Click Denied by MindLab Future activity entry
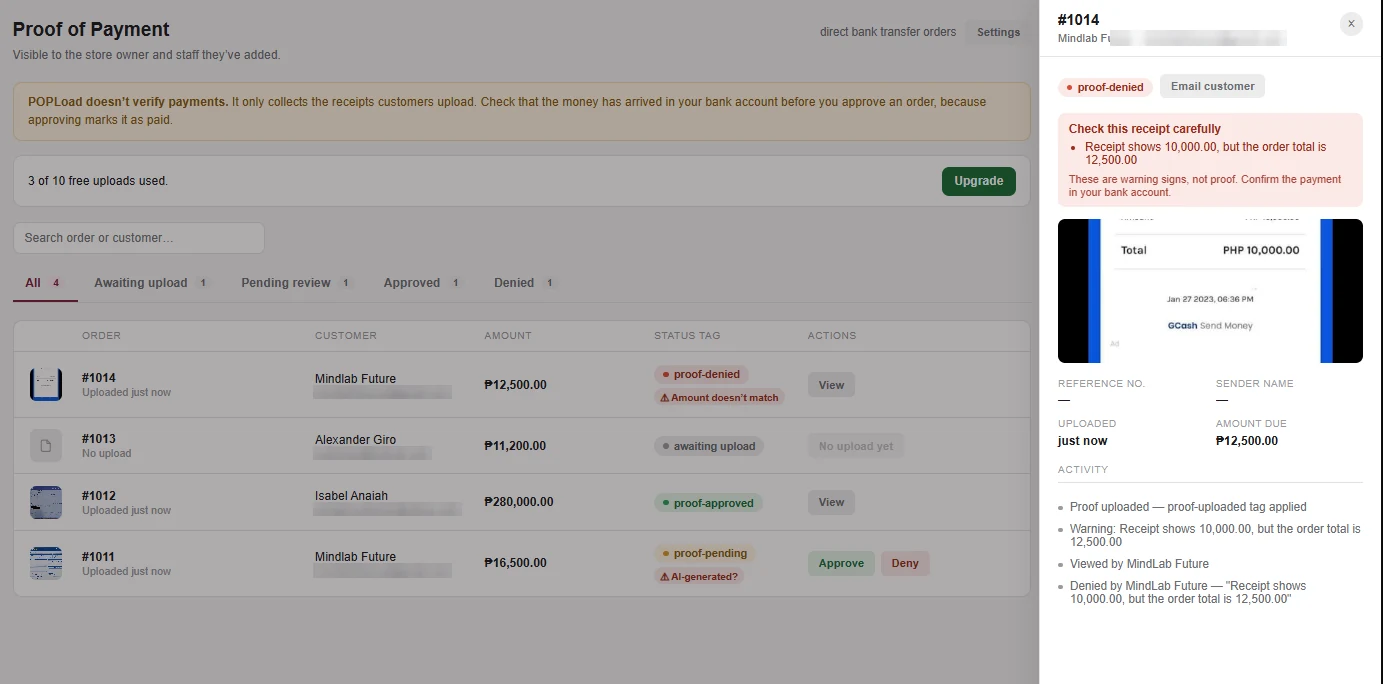The image size is (1383, 684). click(1188, 593)
